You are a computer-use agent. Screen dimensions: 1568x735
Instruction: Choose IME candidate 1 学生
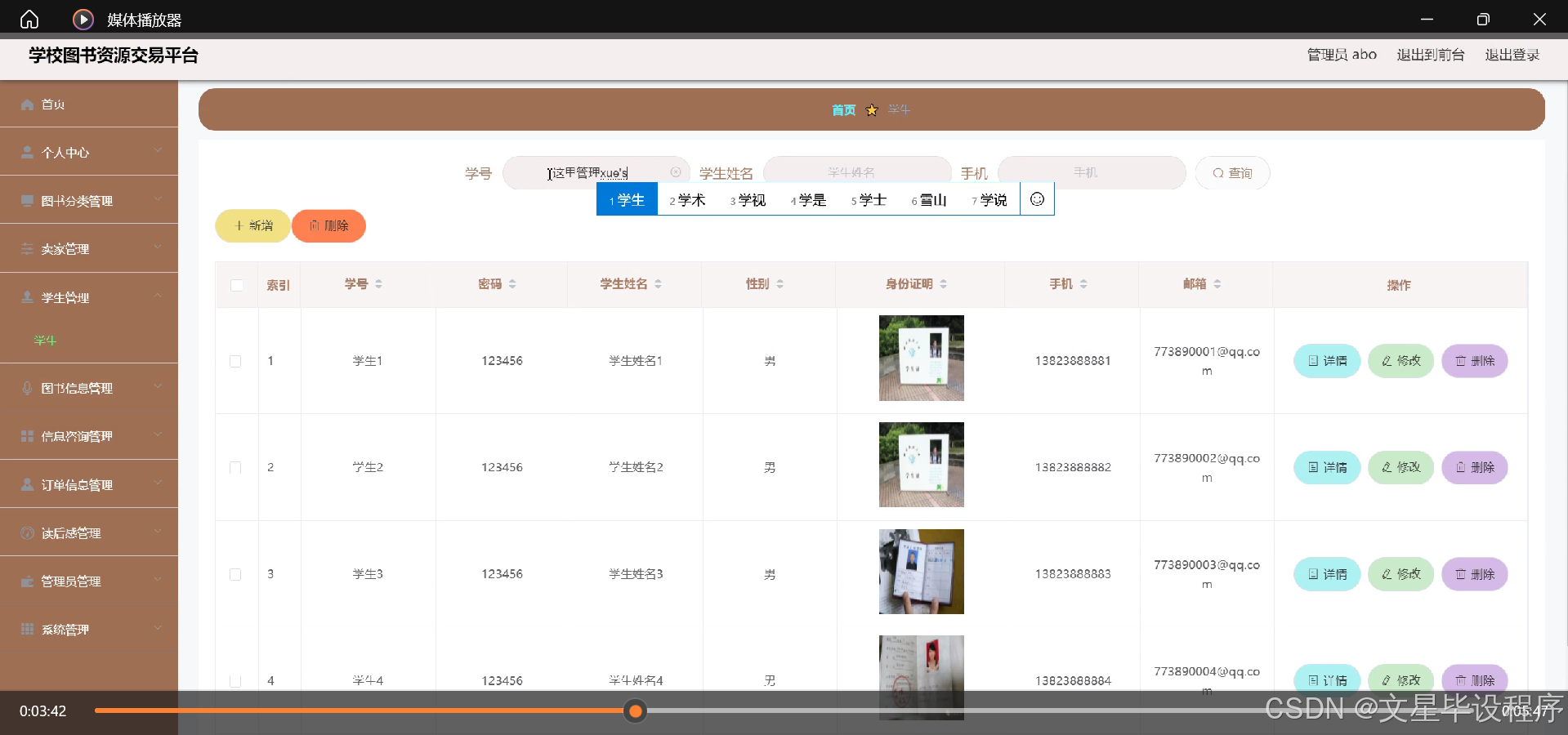627,200
